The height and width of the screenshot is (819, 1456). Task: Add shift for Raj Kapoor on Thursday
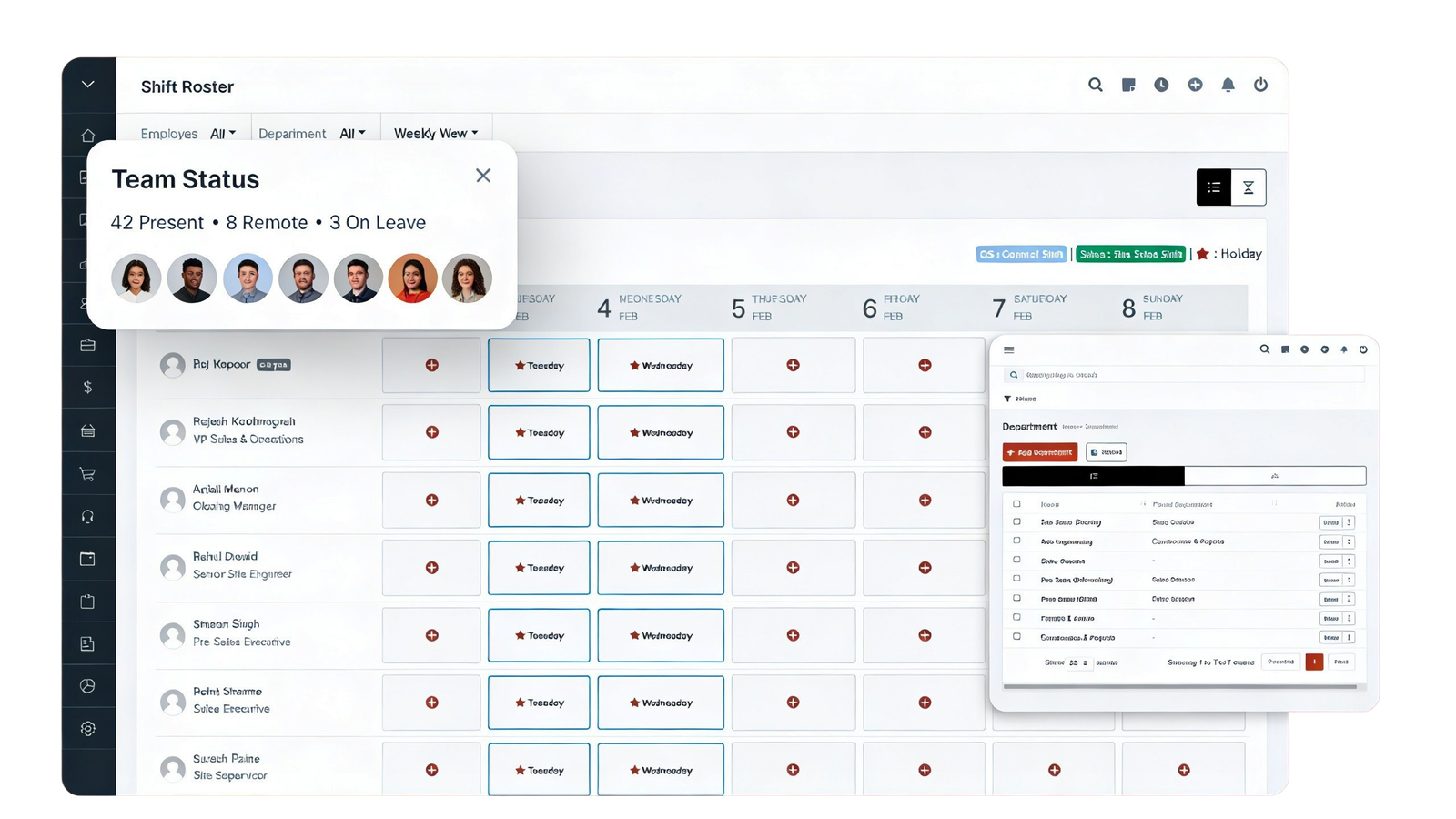point(793,365)
